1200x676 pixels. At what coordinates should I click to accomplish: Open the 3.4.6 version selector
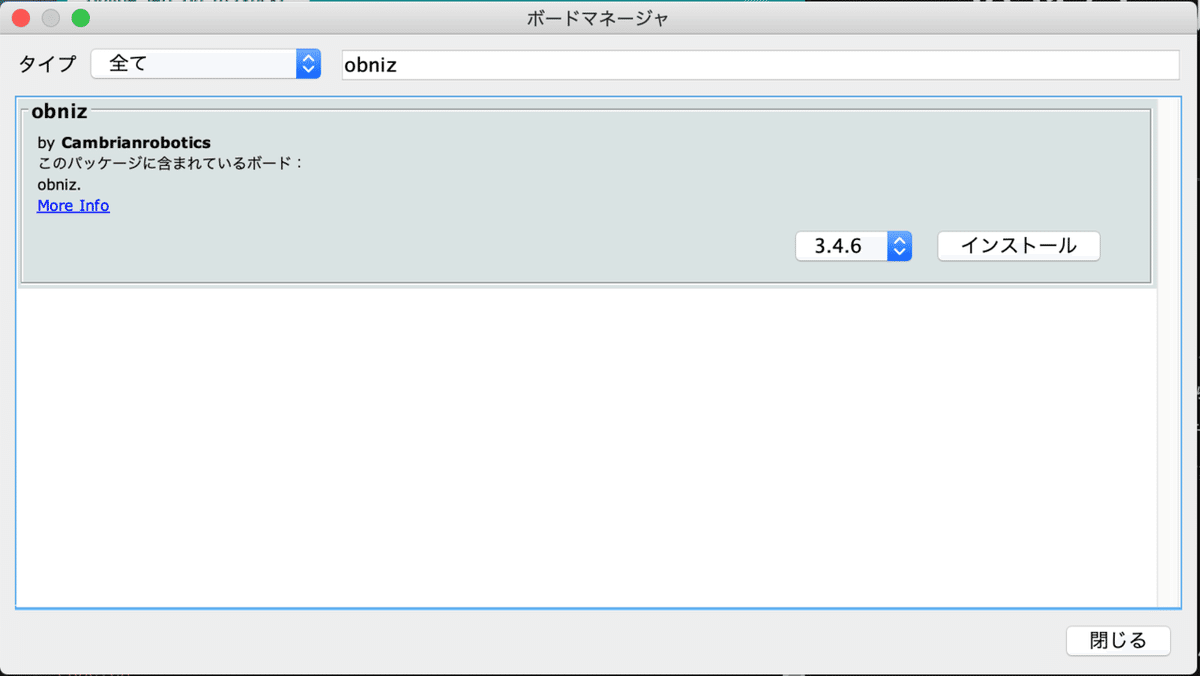tap(853, 246)
